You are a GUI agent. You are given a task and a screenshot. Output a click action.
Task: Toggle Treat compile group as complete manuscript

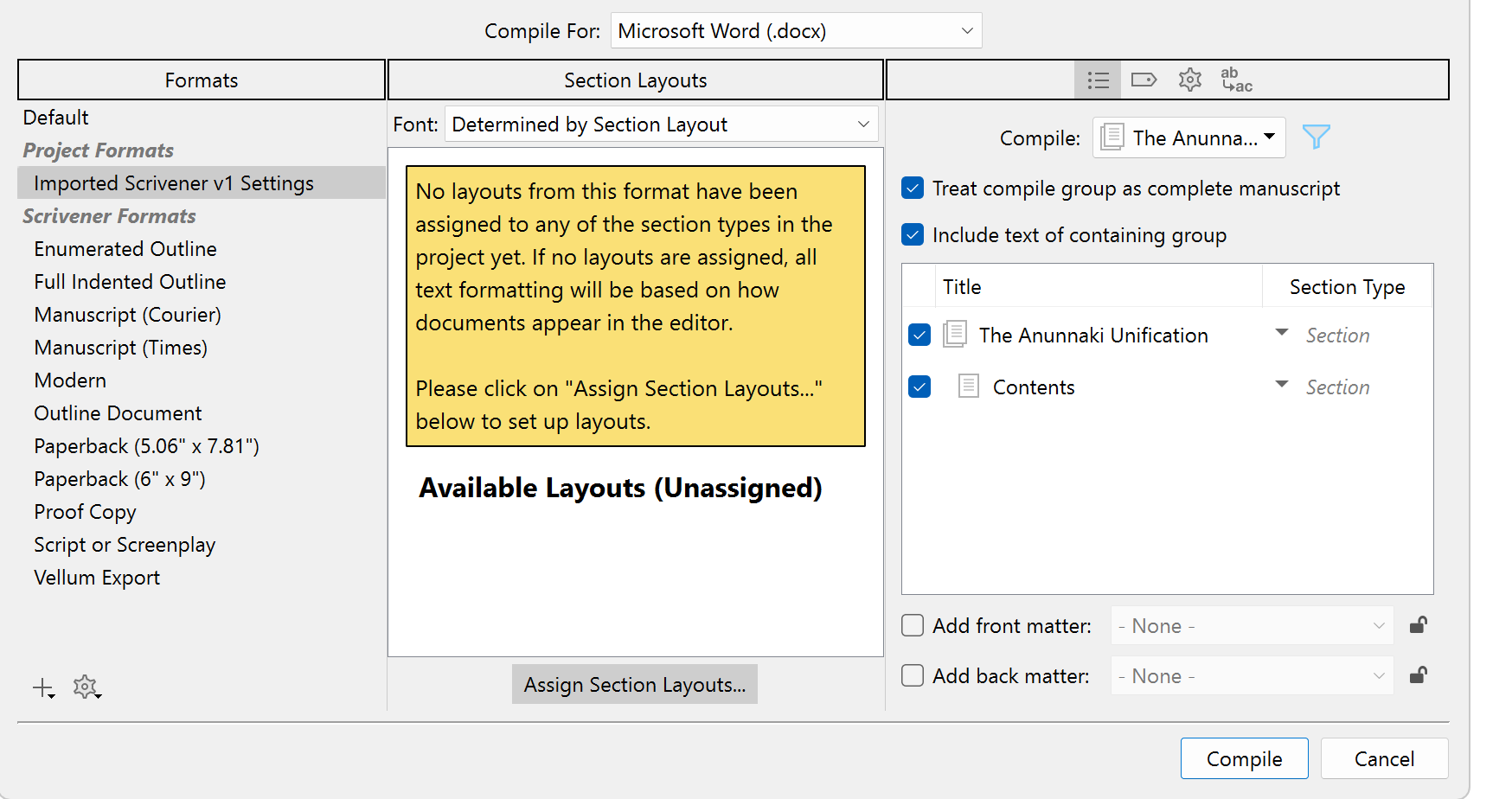(x=913, y=189)
